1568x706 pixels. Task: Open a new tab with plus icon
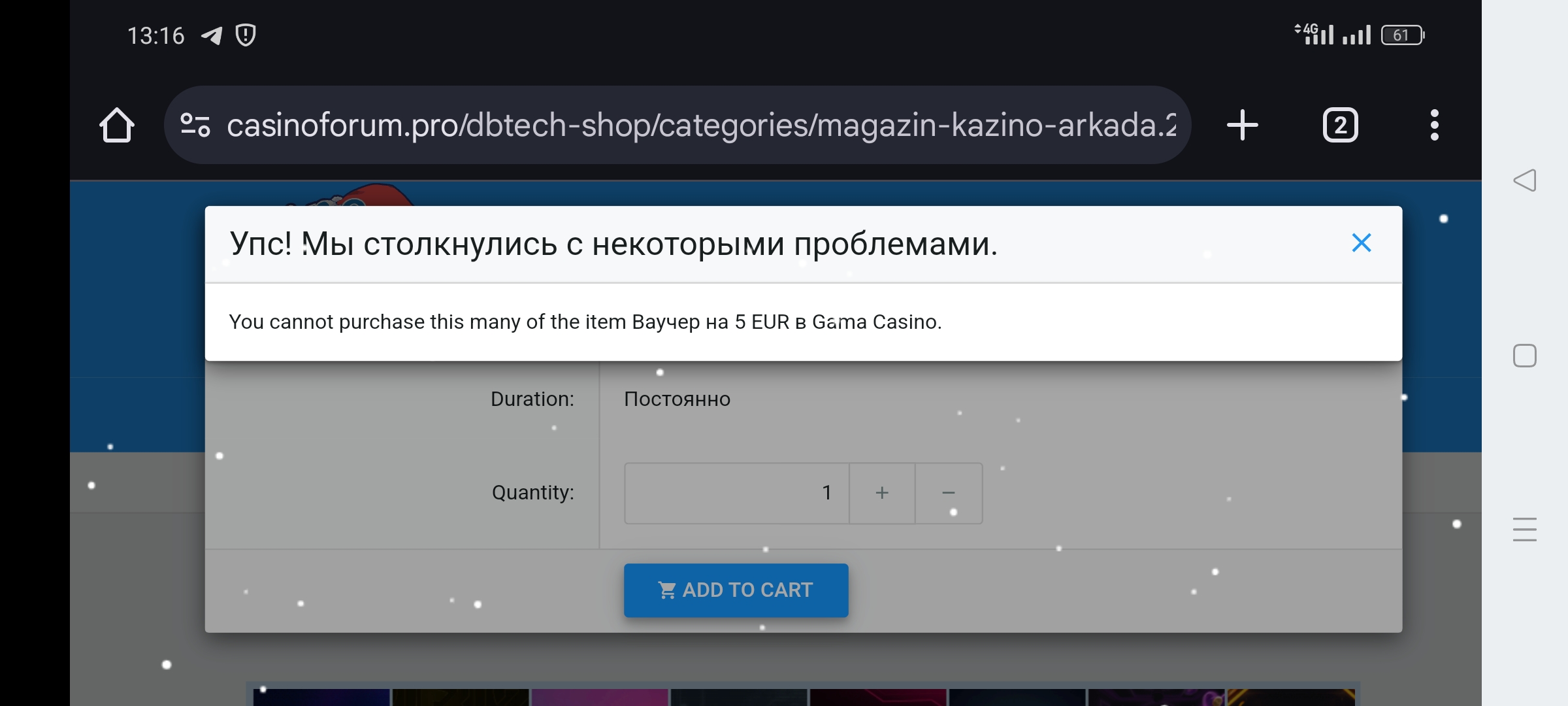point(1242,125)
